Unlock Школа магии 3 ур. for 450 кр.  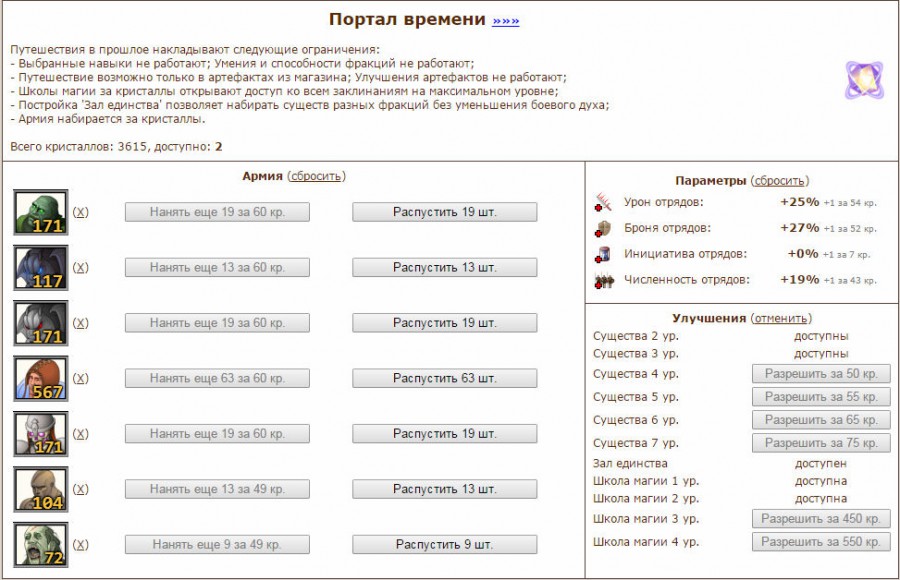coord(821,519)
